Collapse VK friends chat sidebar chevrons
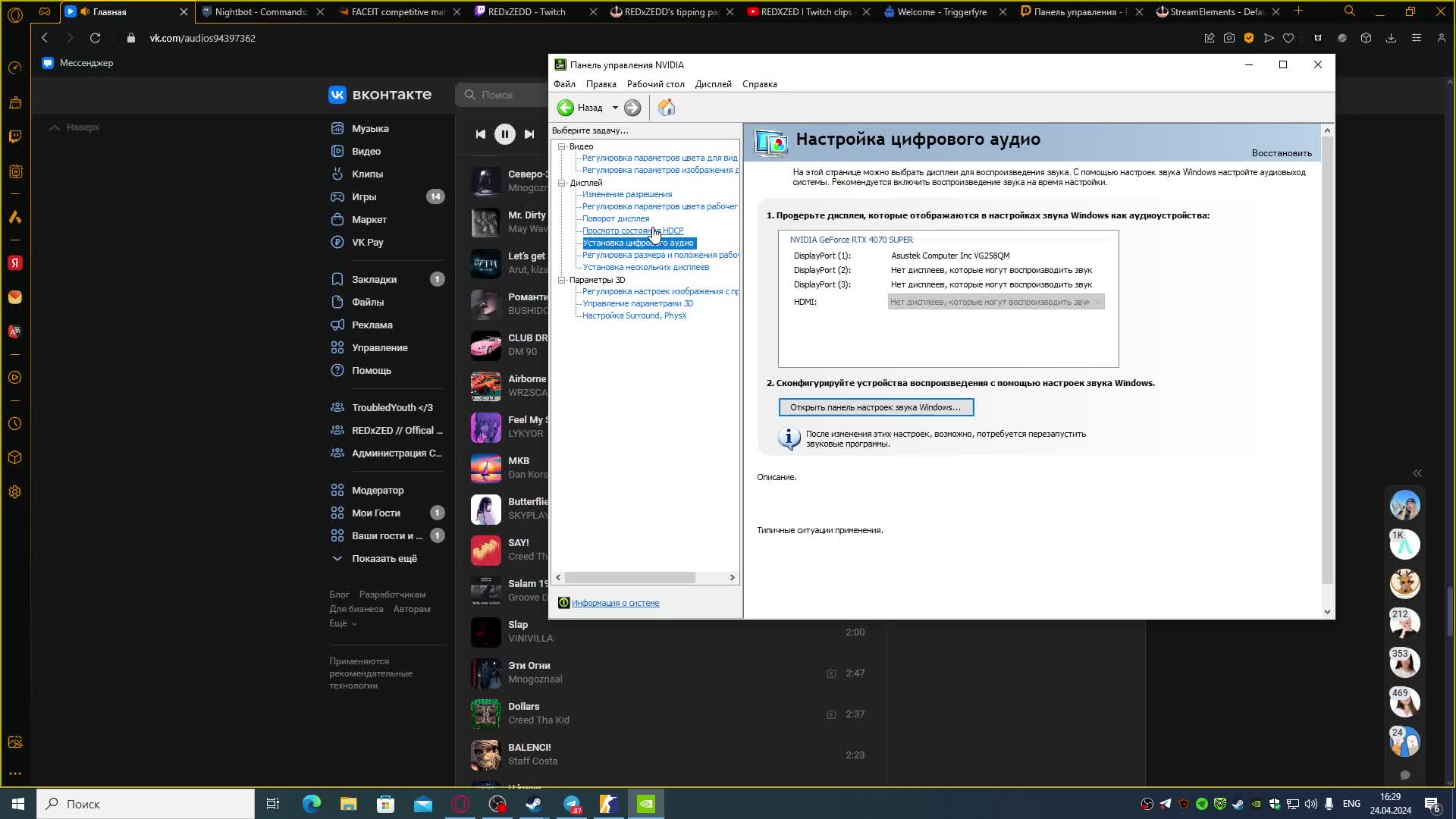Image resolution: width=1456 pixels, height=819 pixels. (x=1417, y=473)
